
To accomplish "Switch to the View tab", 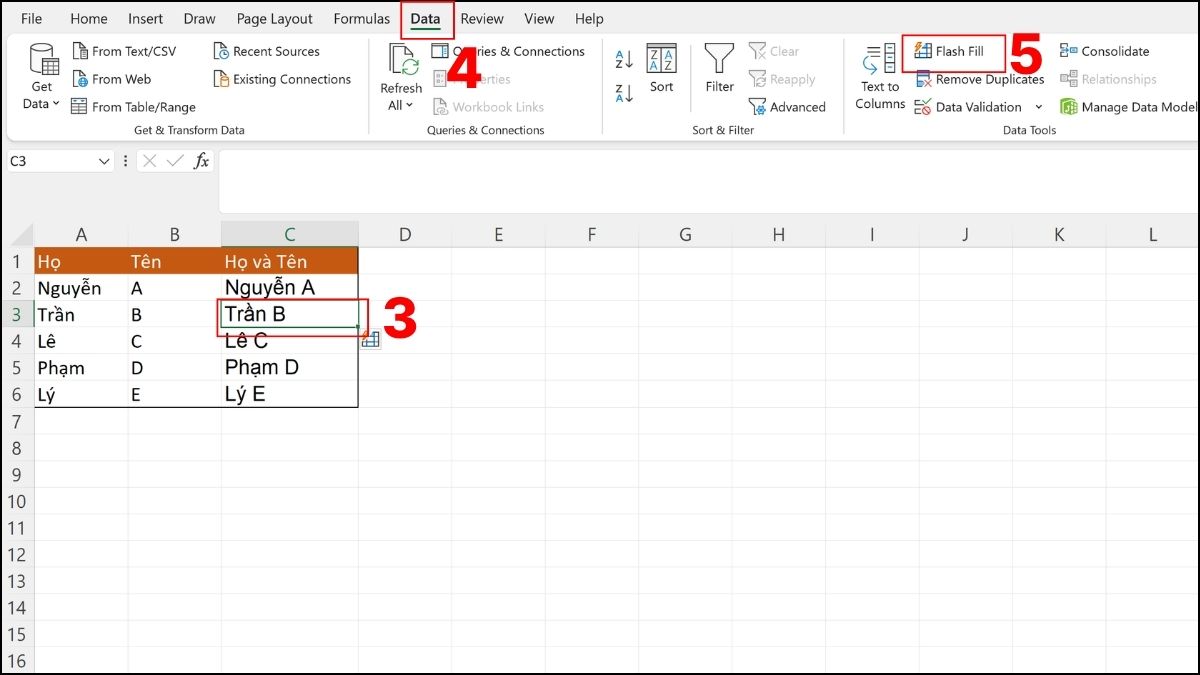I will (x=539, y=19).
